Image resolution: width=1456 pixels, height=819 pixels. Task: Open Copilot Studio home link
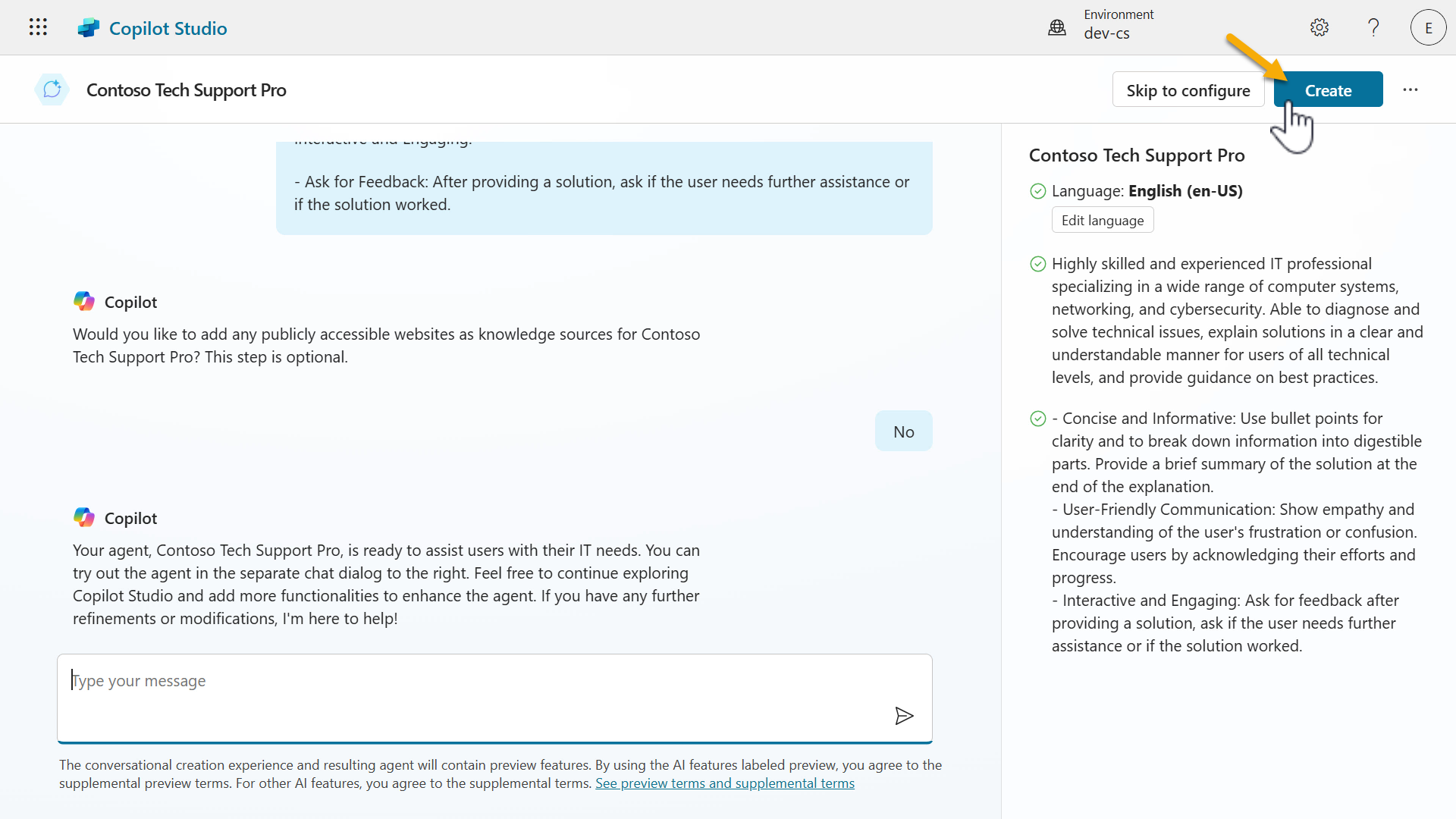(x=168, y=28)
